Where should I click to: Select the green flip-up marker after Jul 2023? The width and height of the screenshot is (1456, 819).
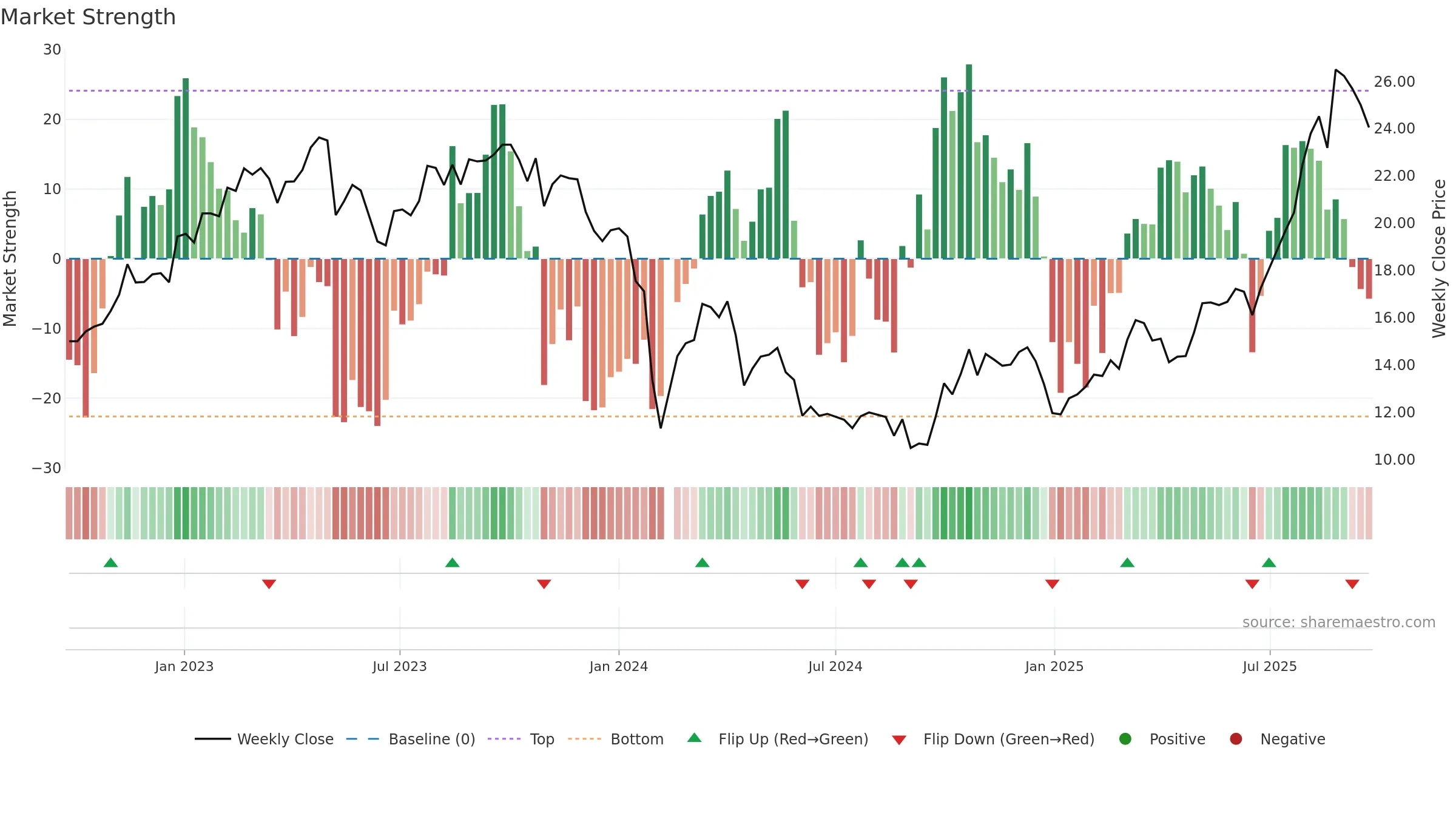pos(452,562)
